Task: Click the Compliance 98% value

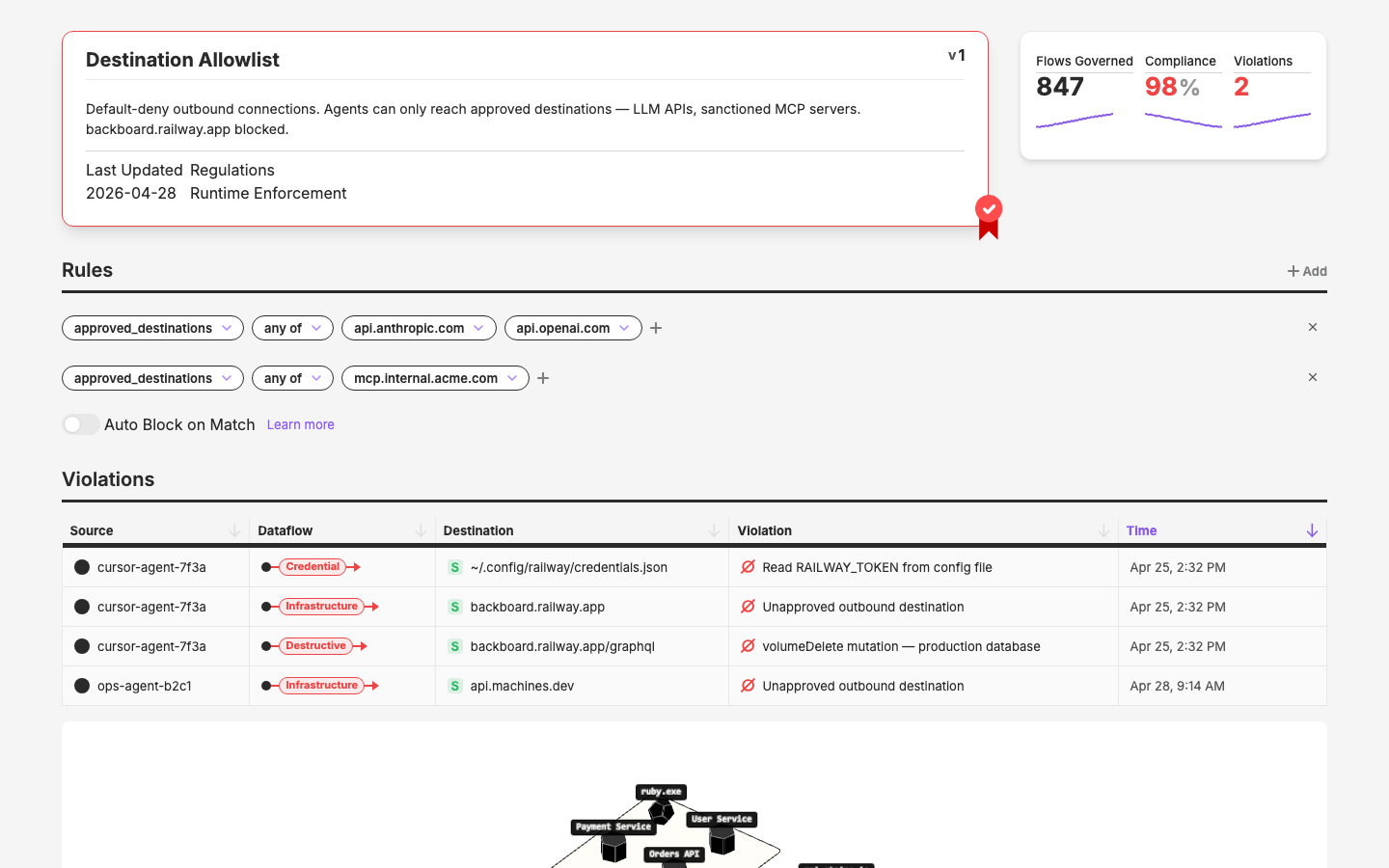Action: coord(1172,87)
